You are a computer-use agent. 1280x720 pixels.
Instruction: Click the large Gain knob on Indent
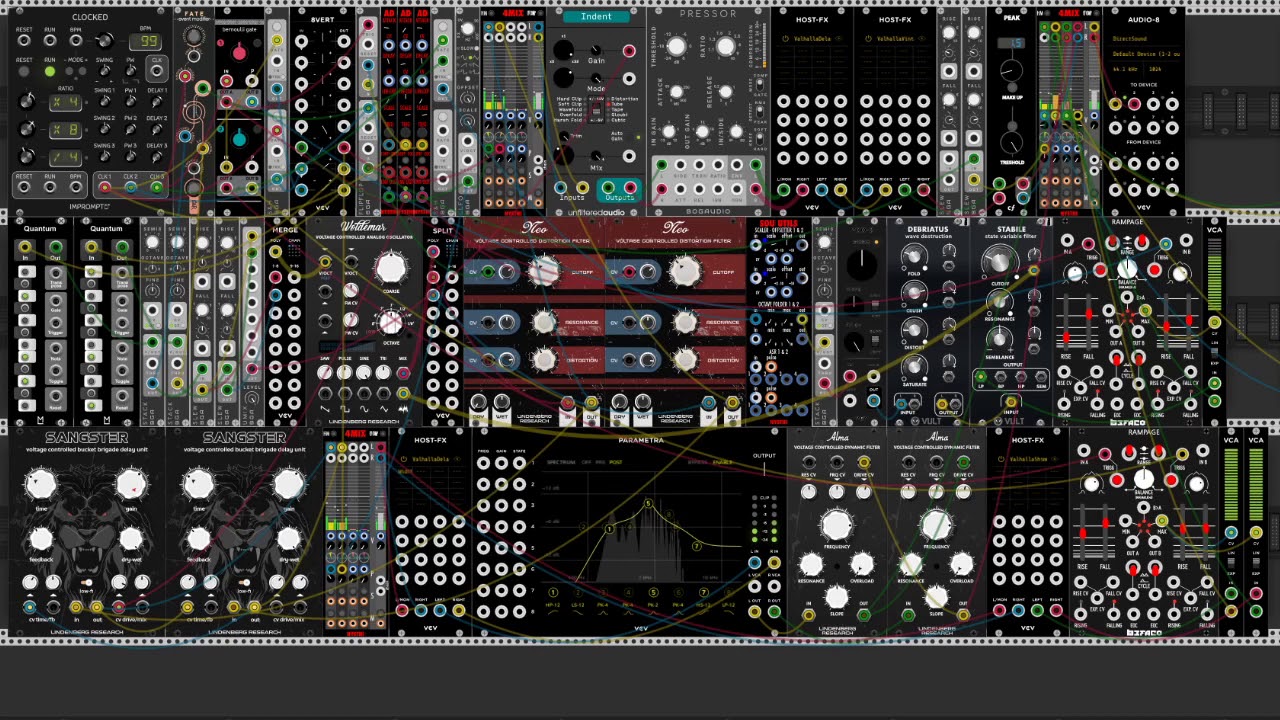tap(565, 51)
